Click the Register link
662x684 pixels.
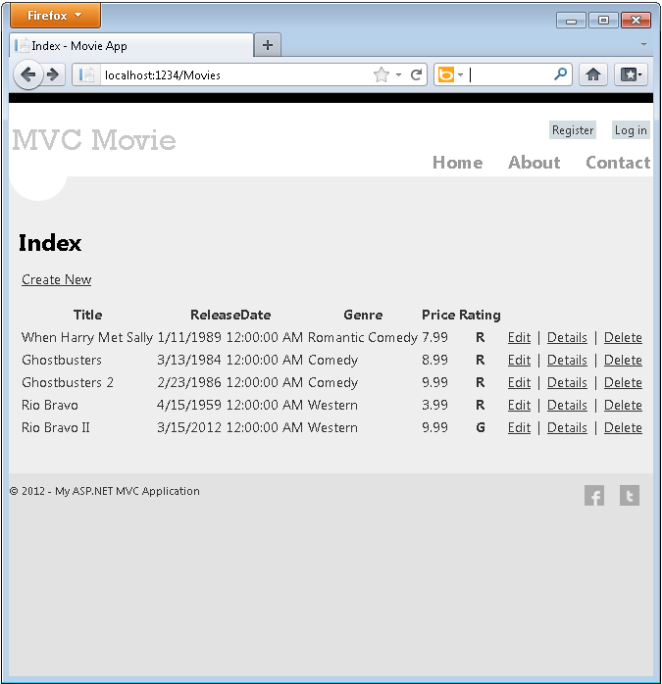click(573, 131)
